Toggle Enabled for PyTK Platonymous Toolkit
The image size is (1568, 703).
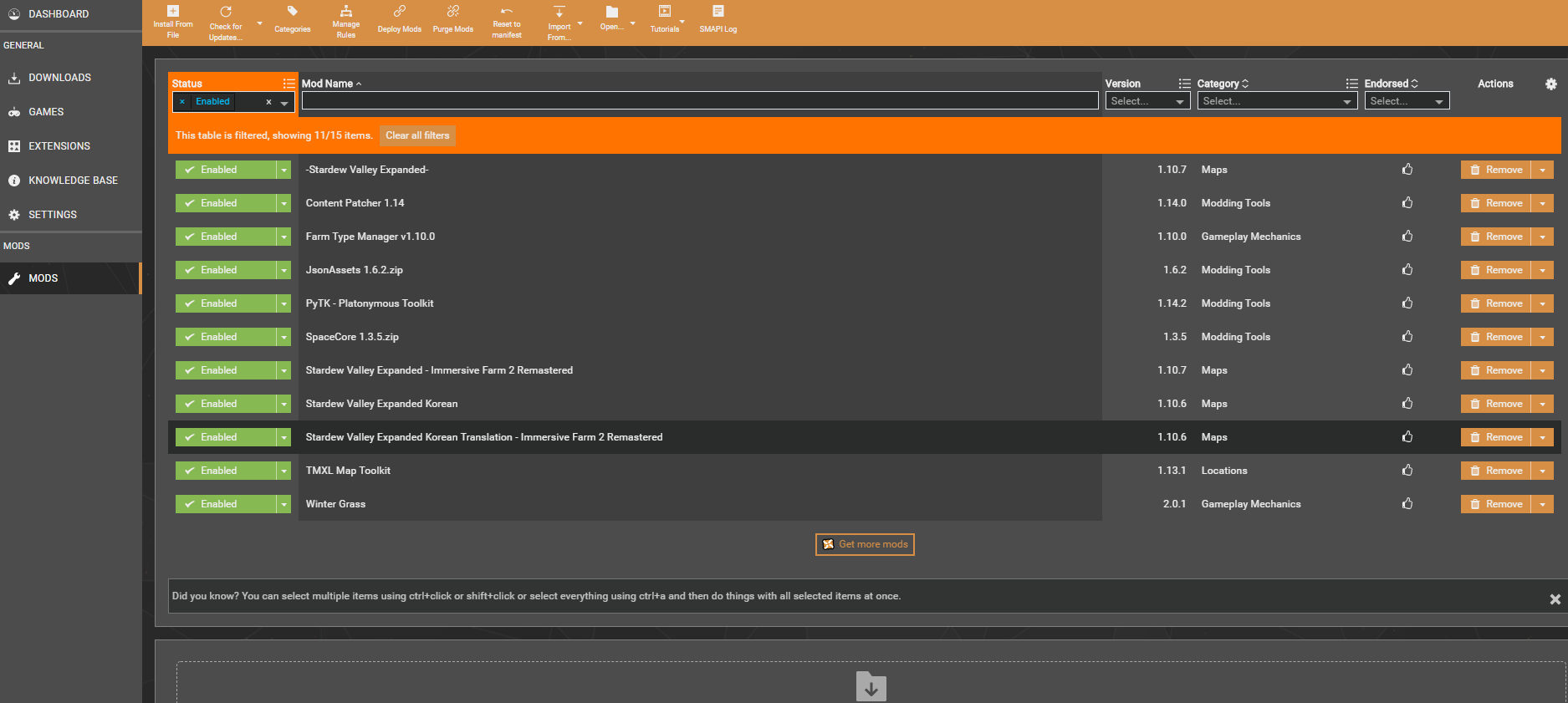tap(226, 303)
